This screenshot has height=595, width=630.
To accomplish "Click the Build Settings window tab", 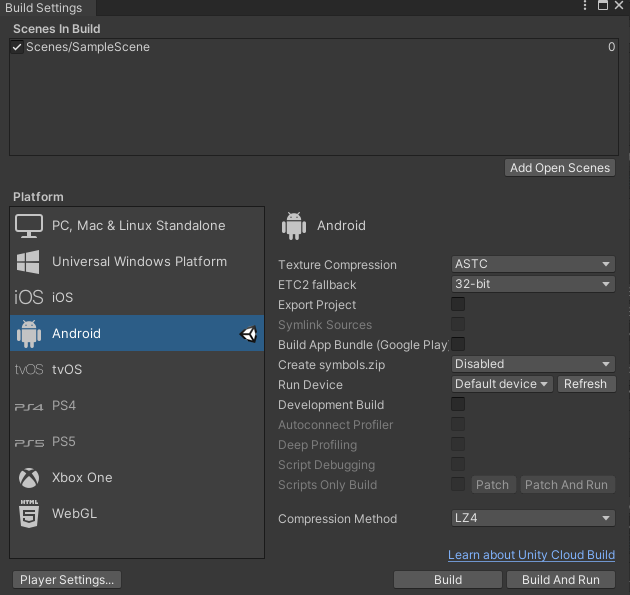I will pyautogui.click(x=44, y=8).
